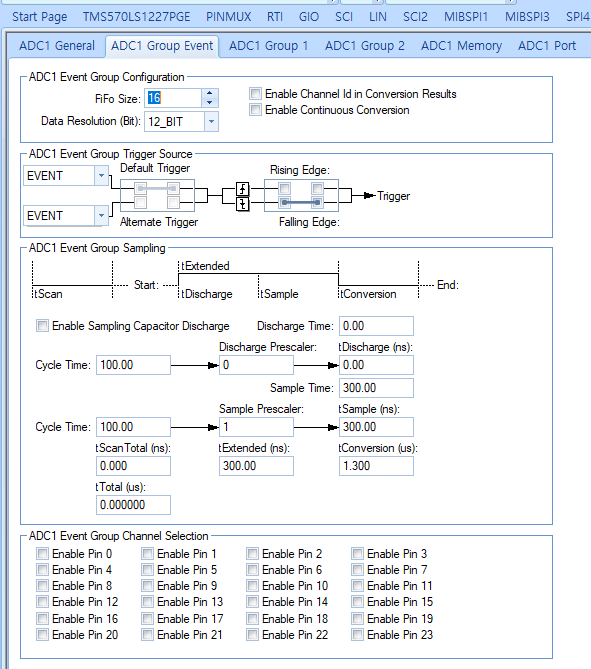This screenshot has height=669, width=591.
Task: Open the MIBSPI1 module tab
Action: point(466,17)
